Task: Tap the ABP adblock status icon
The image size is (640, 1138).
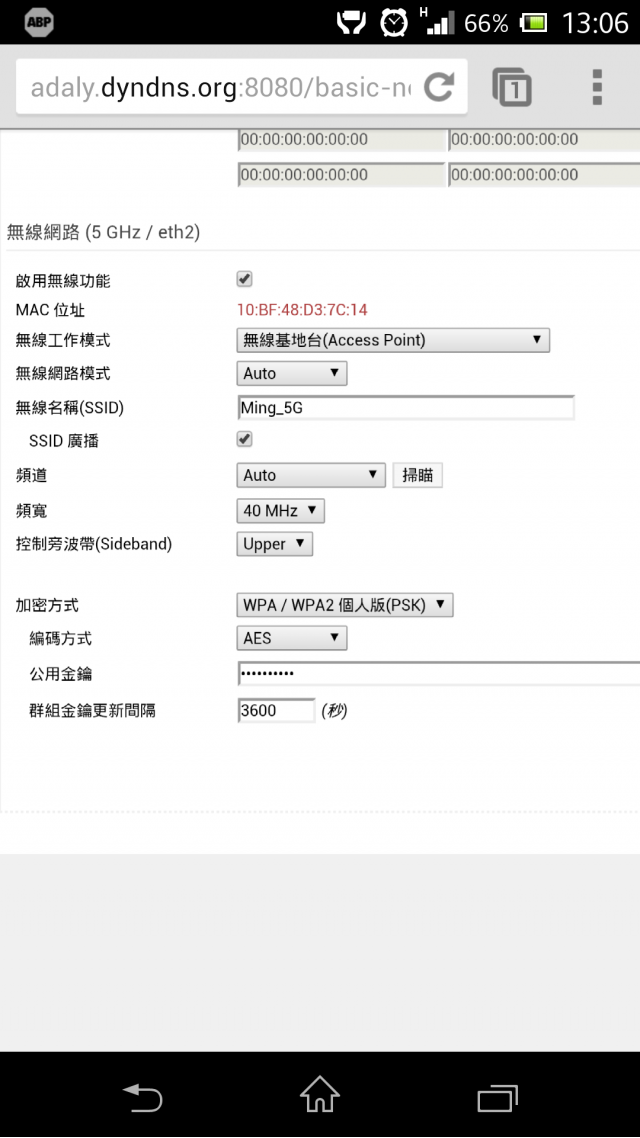Action: pos(38,23)
